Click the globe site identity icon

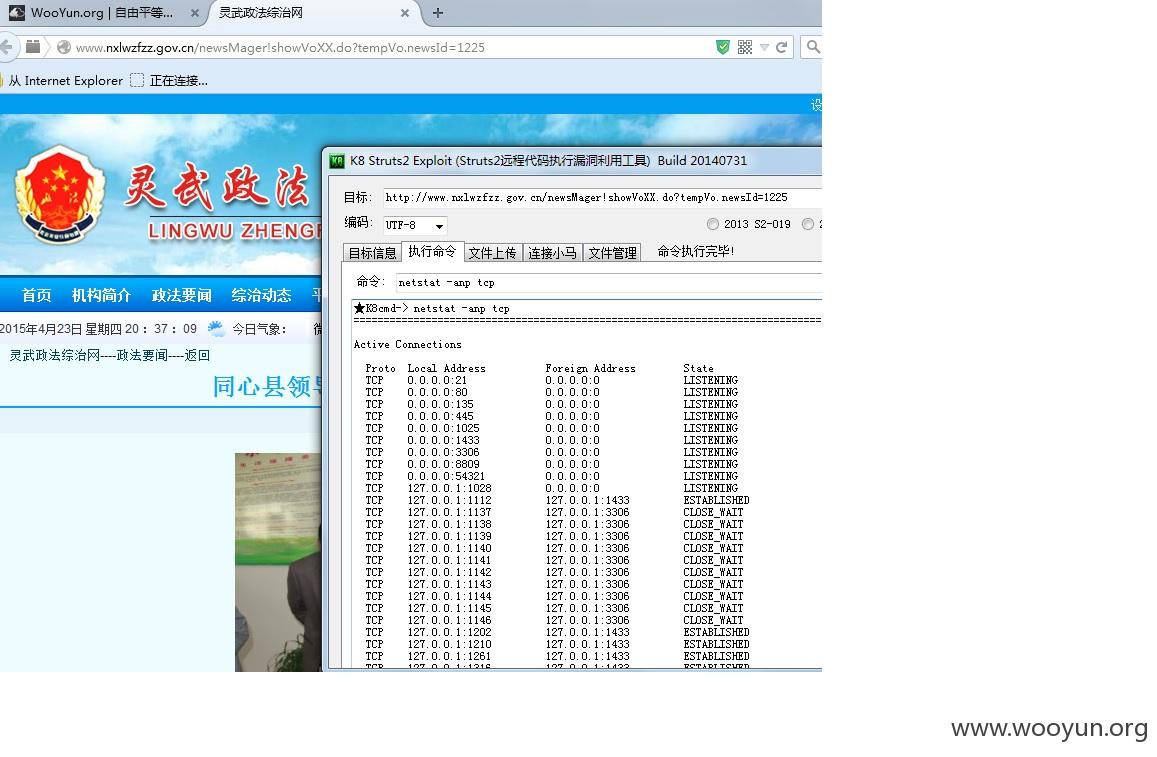pyautogui.click(x=64, y=47)
